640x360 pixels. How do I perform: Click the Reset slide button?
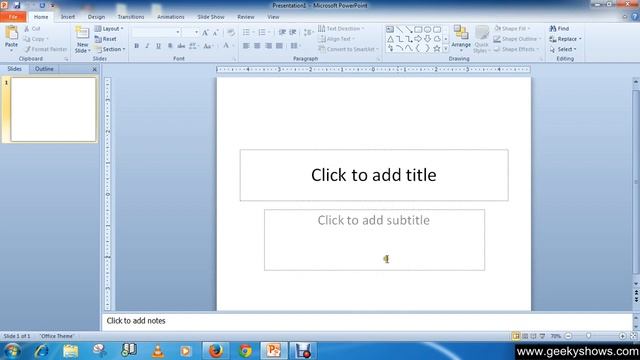coord(106,39)
